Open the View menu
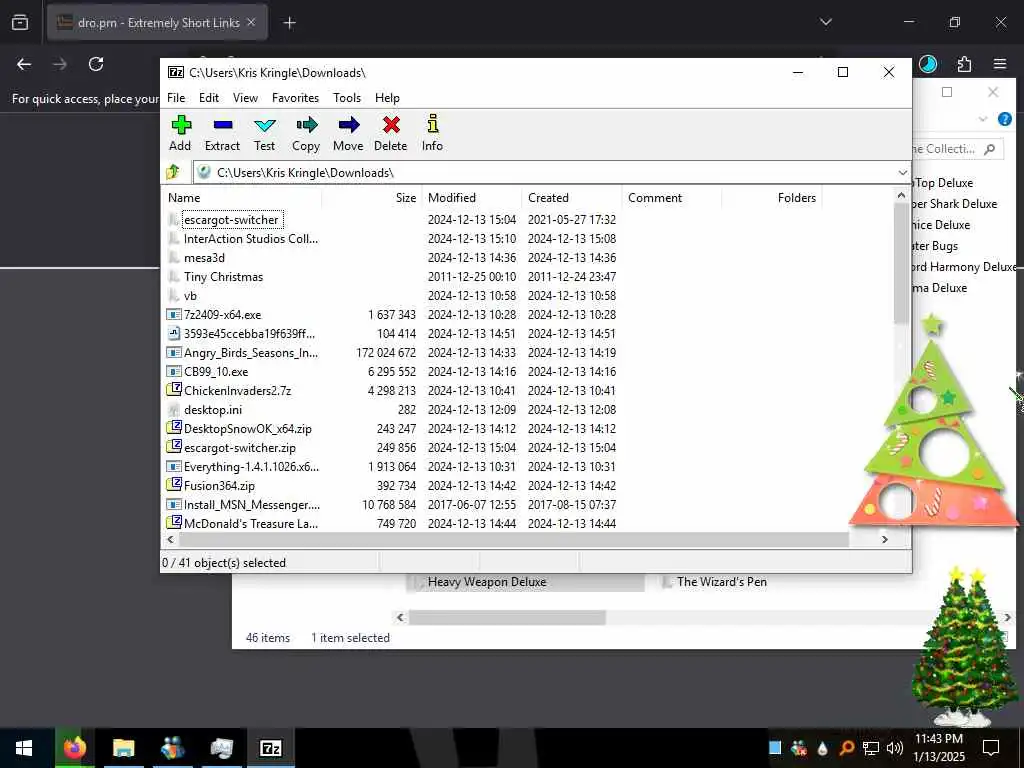The image size is (1024, 768). click(x=246, y=98)
